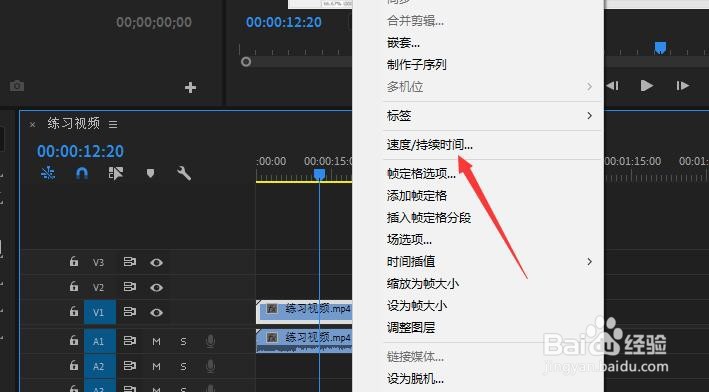This screenshot has width=709, height=392.
Task: Step back one frame in program monitor
Action: (x=612, y=85)
